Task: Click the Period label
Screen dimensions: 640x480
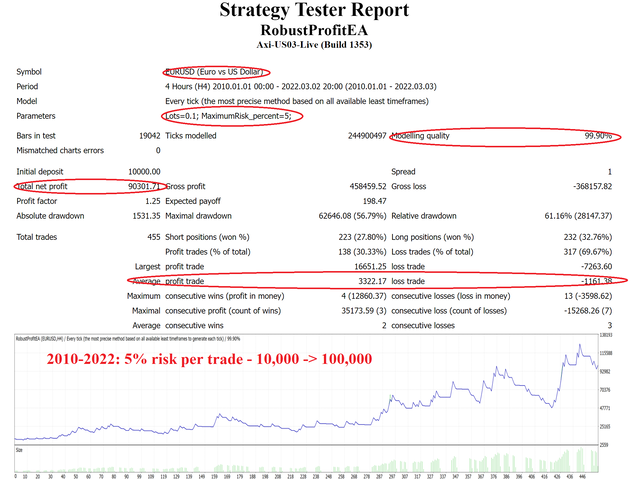Action: (27, 87)
